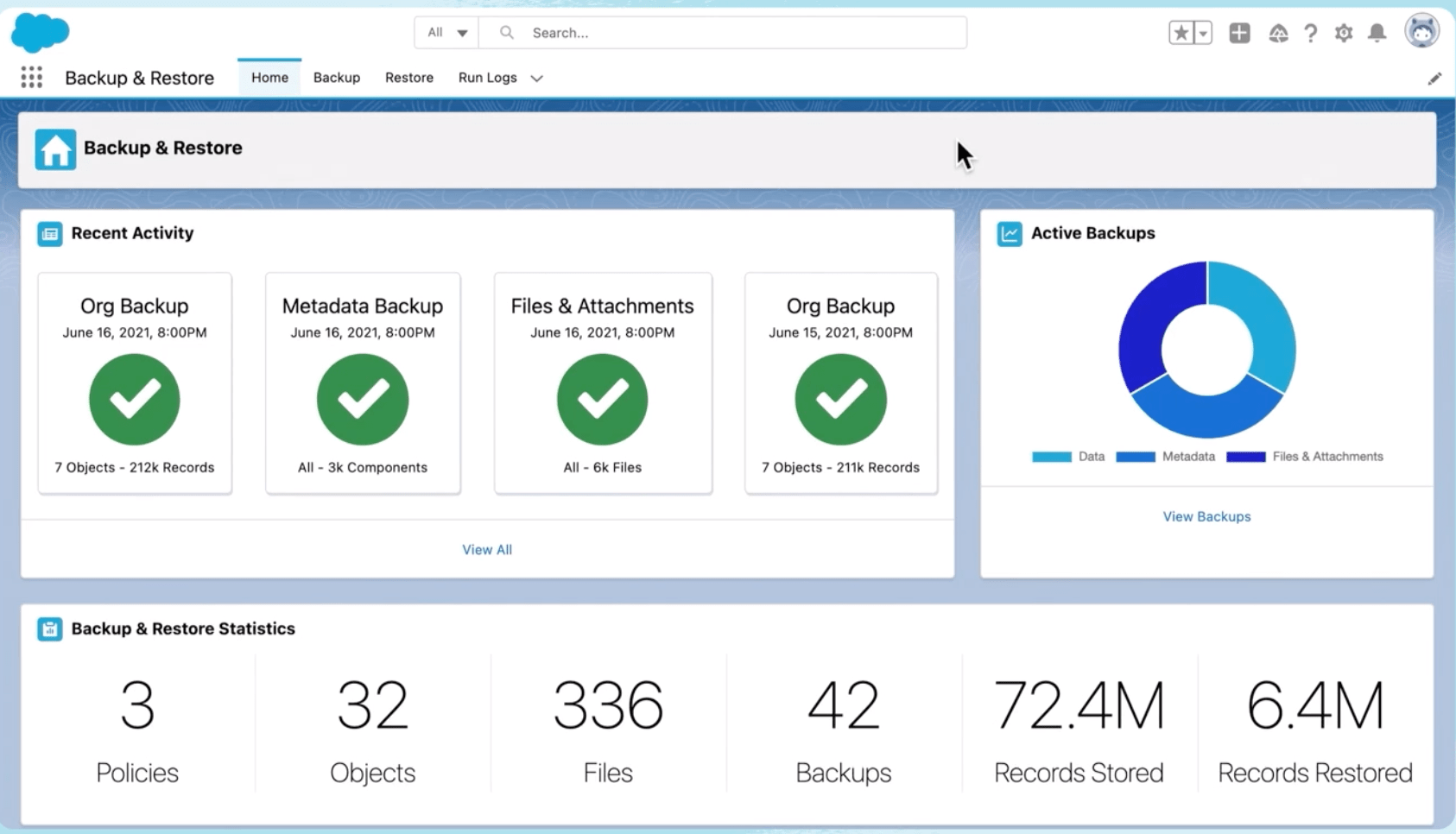1456x834 pixels.
Task: Click the 32 Objects statistic
Action: 373,730
